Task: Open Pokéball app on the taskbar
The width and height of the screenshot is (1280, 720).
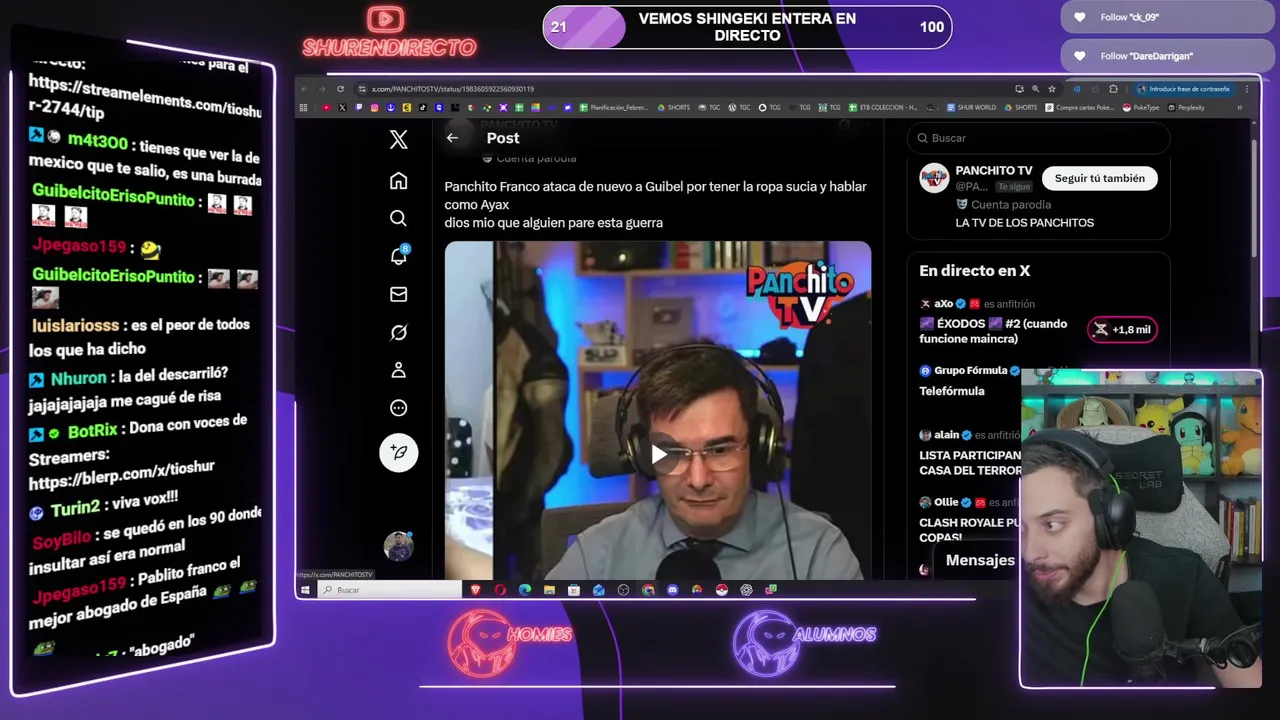Action: (x=721, y=590)
